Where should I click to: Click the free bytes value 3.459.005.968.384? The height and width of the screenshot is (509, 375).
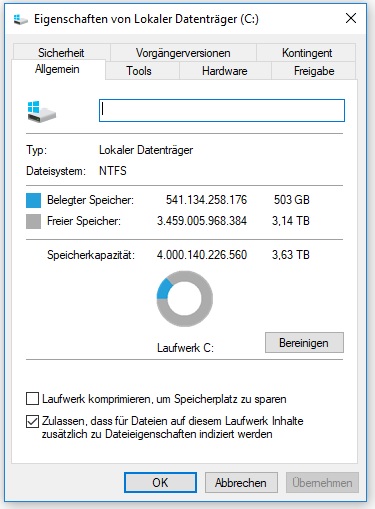click(202, 221)
